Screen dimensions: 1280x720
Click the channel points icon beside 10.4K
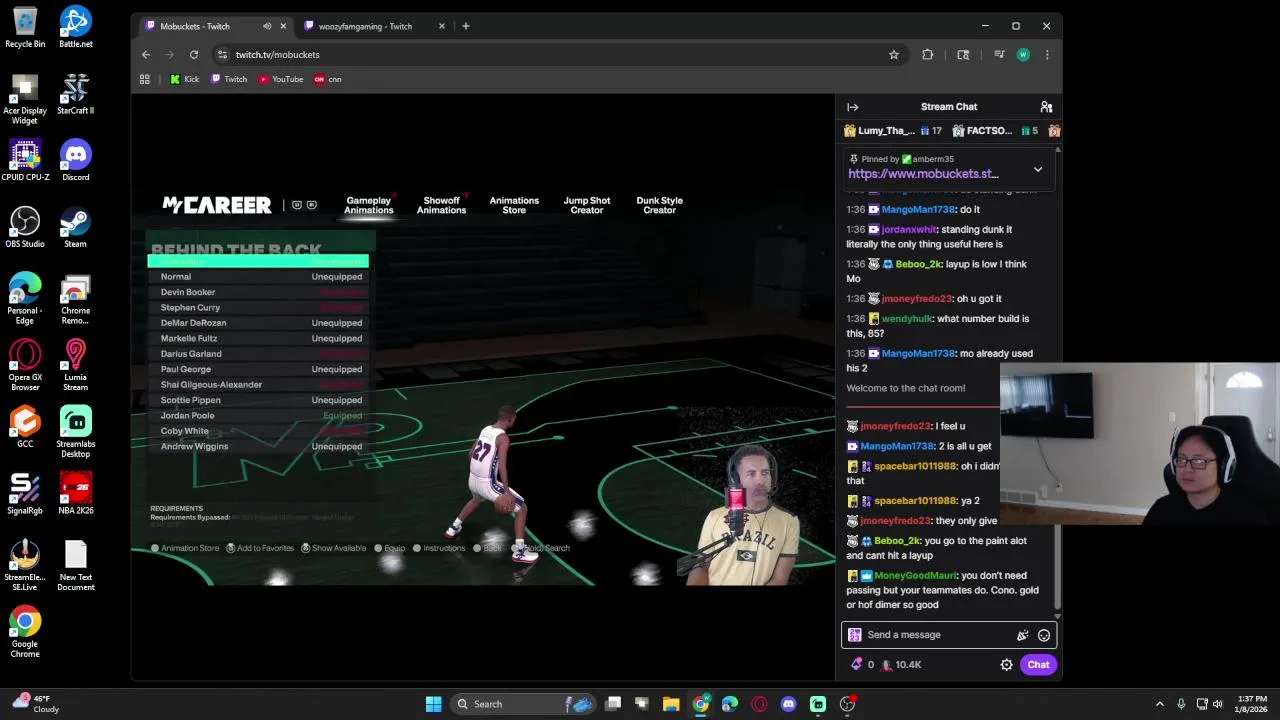(886, 664)
